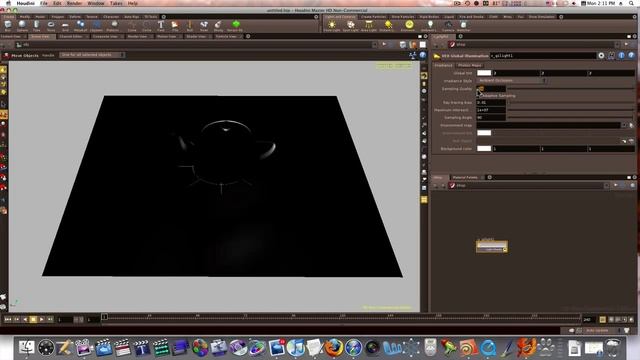Open parameter pane help question mark icon
The height and width of the screenshot is (360, 640).
pos(631,56)
